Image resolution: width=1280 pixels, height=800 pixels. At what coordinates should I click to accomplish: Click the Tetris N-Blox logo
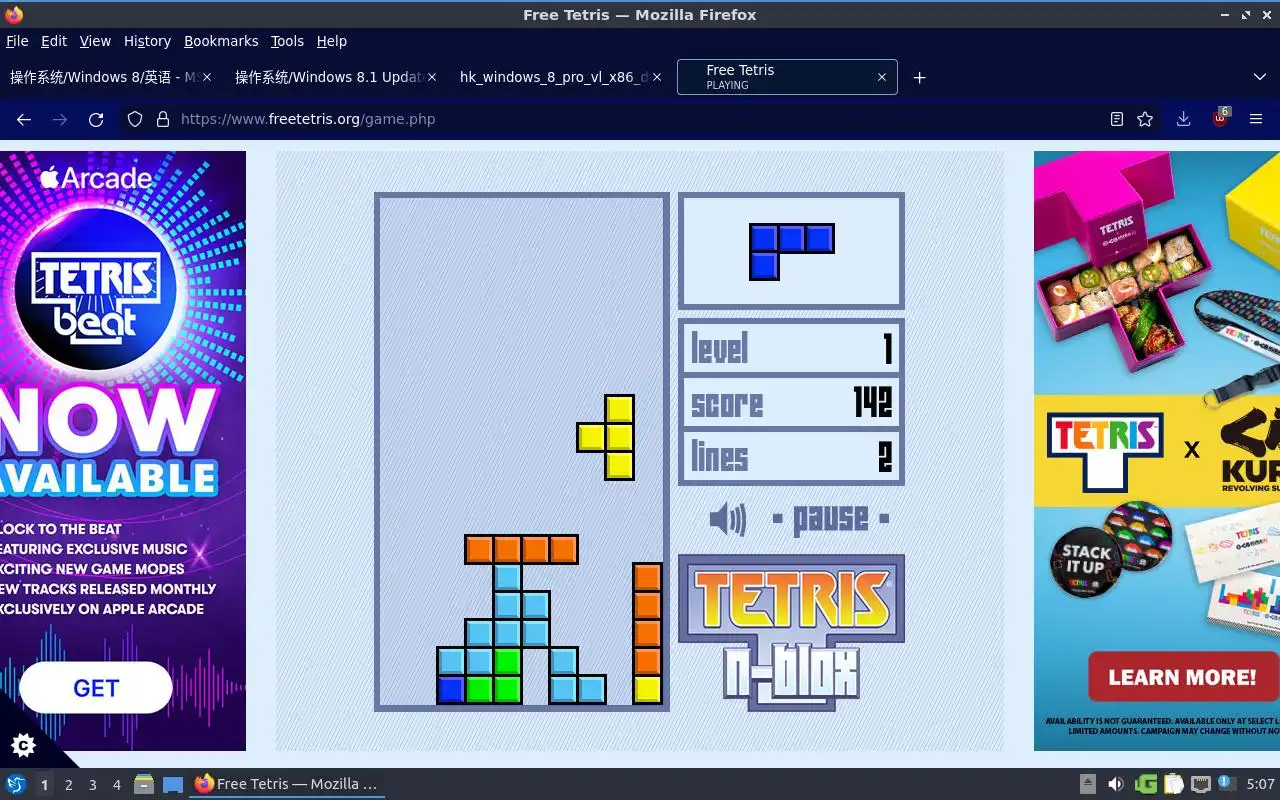click(x=791, y=632)
